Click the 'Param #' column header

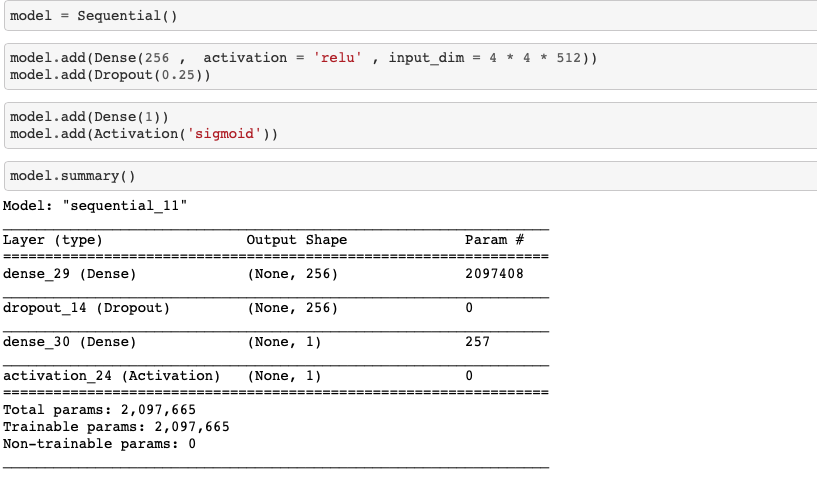click(x=494, y=240)
